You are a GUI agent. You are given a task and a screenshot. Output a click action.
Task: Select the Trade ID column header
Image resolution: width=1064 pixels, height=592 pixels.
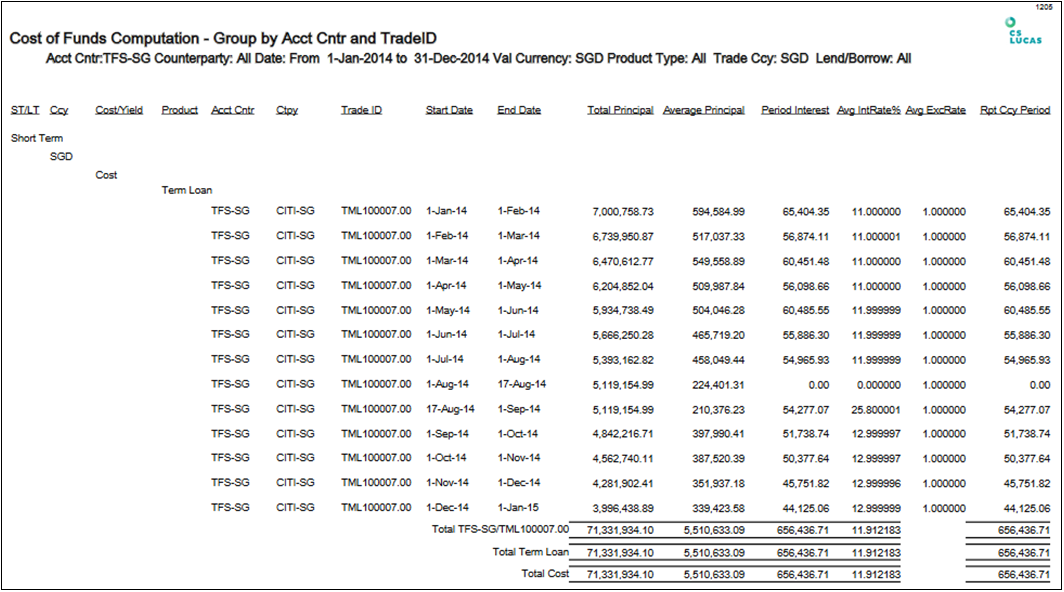(361, 110)
